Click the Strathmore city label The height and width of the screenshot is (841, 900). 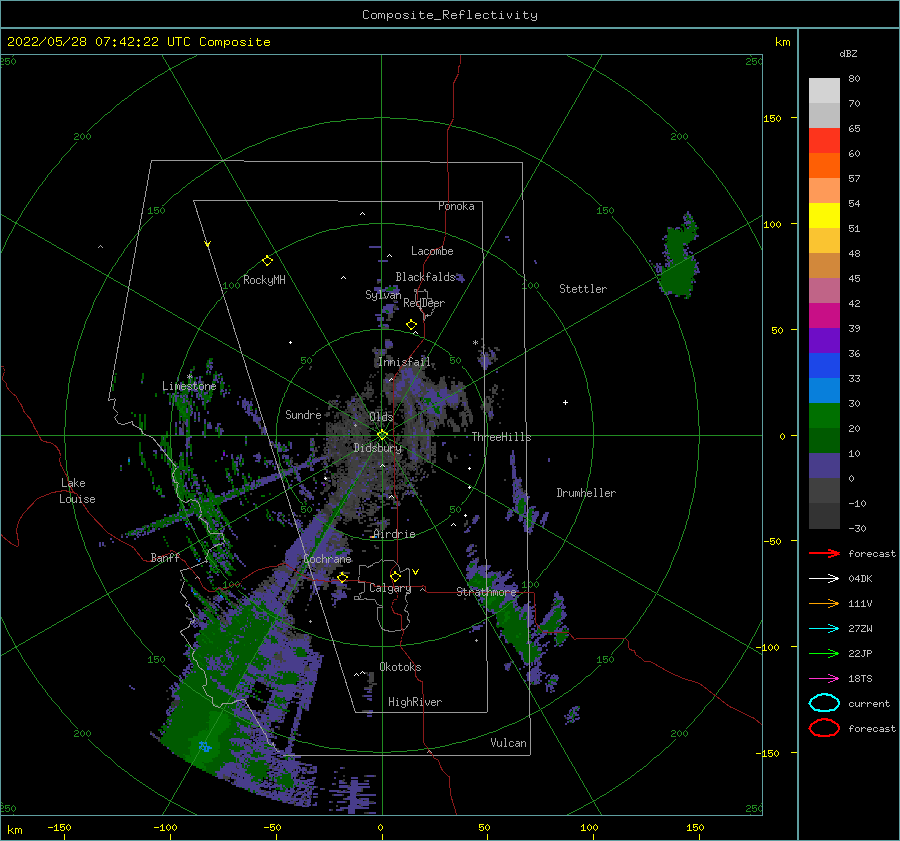tap(487, 592)
